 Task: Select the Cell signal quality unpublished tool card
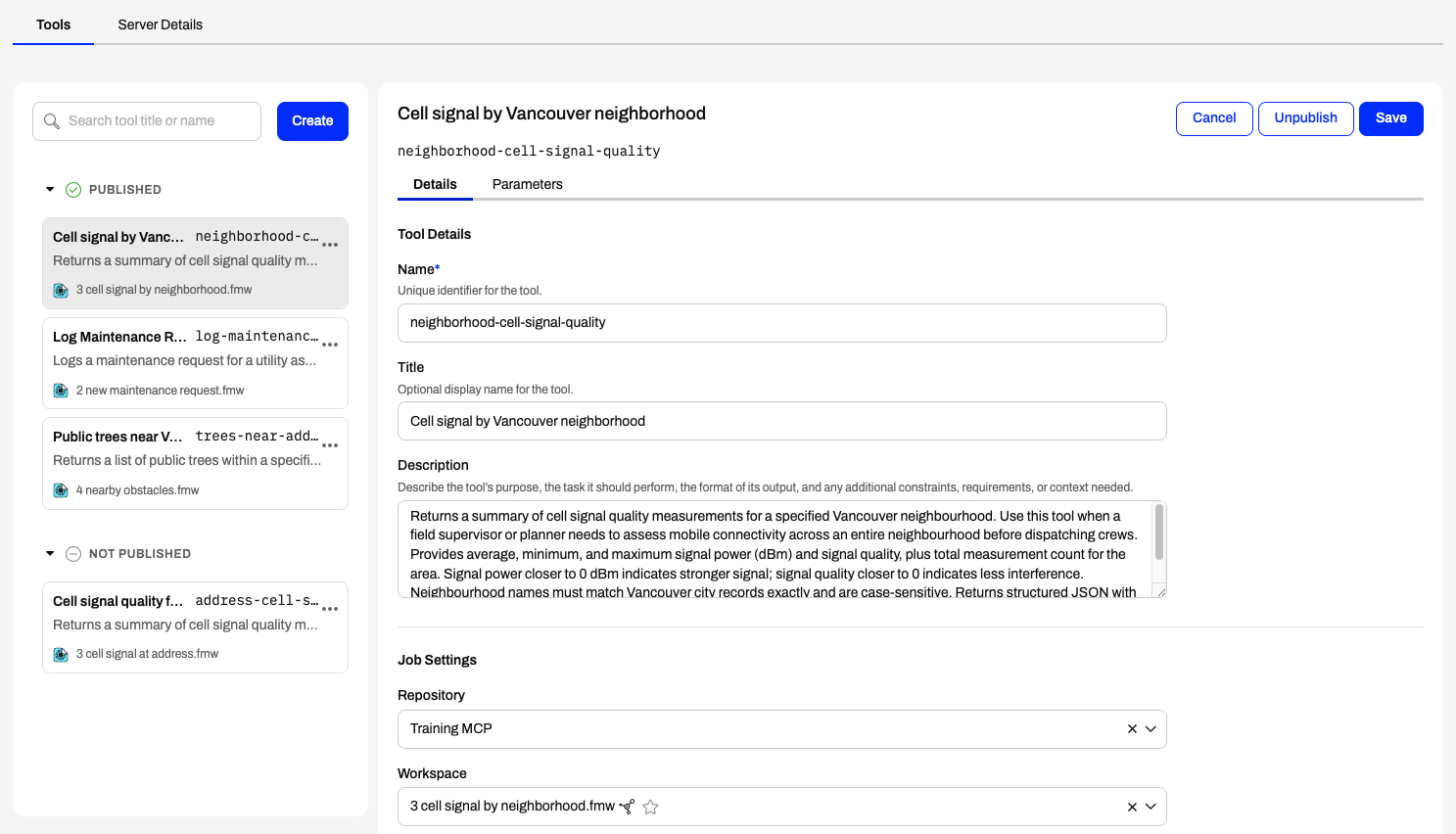click(x=195, y=627)
